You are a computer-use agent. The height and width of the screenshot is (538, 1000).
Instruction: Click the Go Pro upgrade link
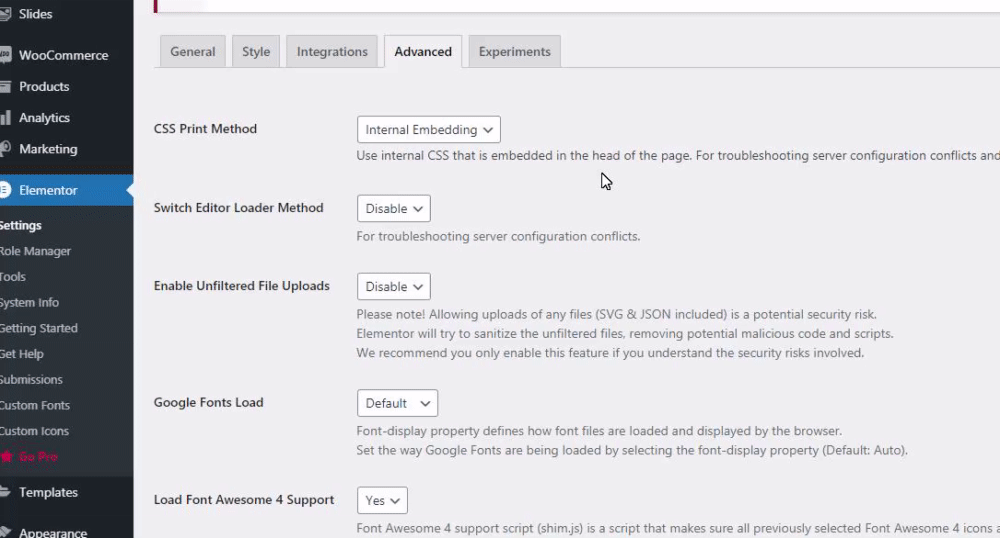pos(38,456)
